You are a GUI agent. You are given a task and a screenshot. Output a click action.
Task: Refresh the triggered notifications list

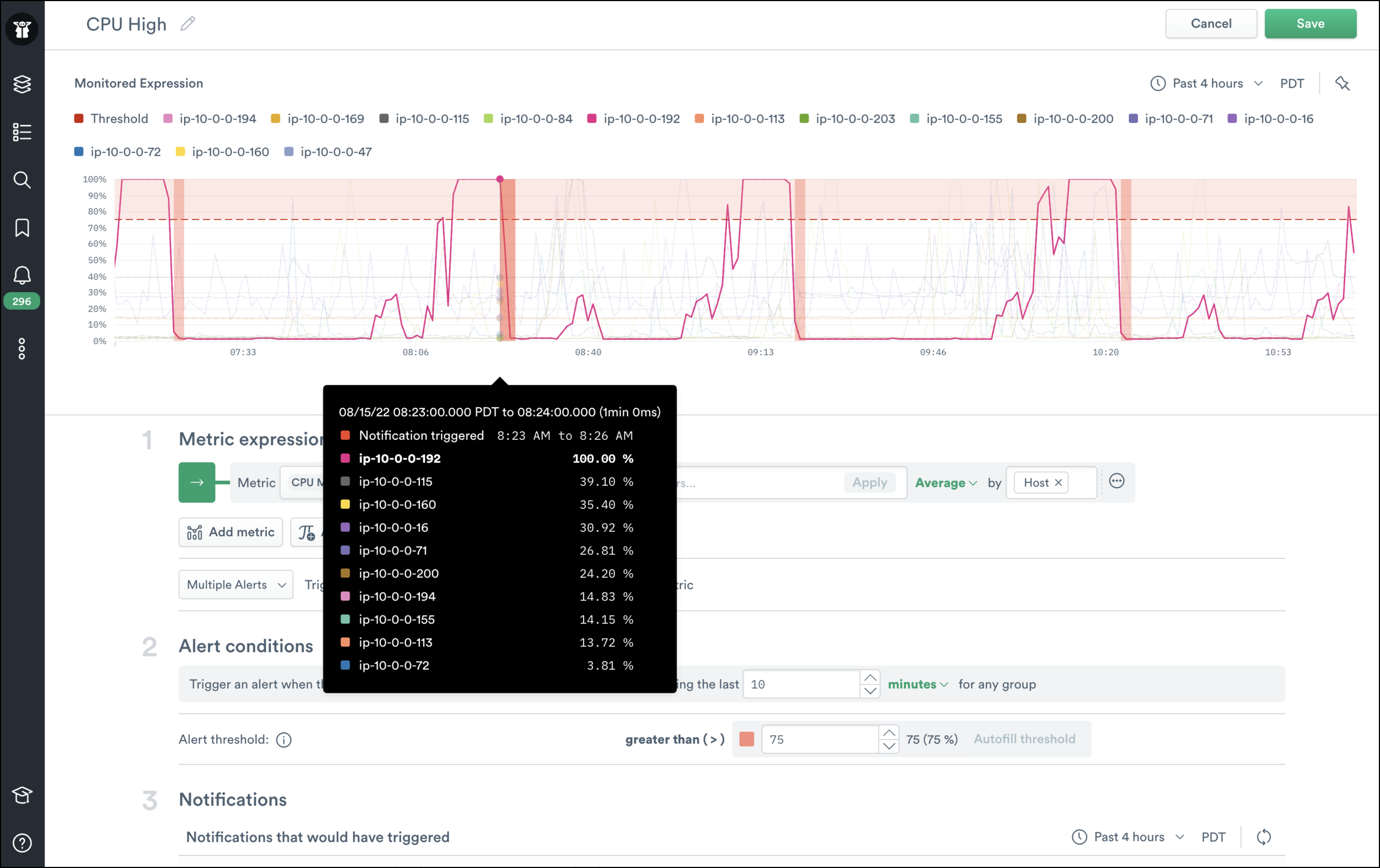click(x=1264, y=837)
